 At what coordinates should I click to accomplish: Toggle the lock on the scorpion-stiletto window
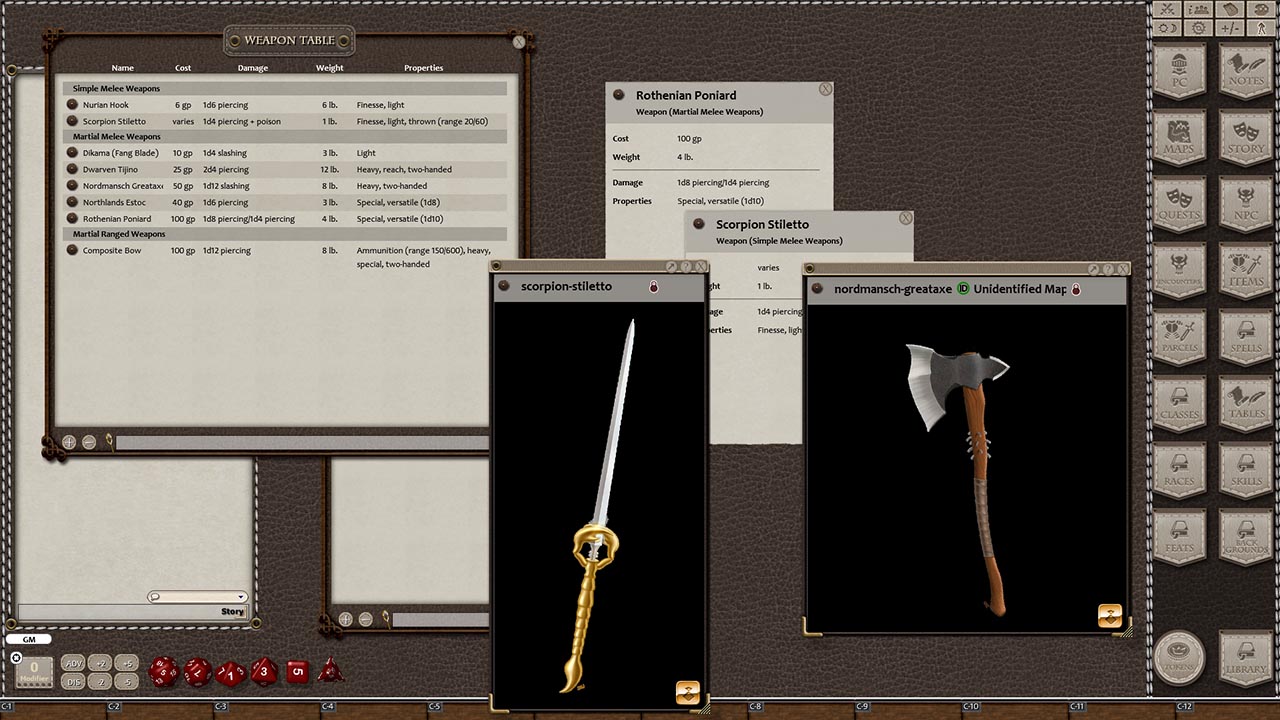pos(653,286)
